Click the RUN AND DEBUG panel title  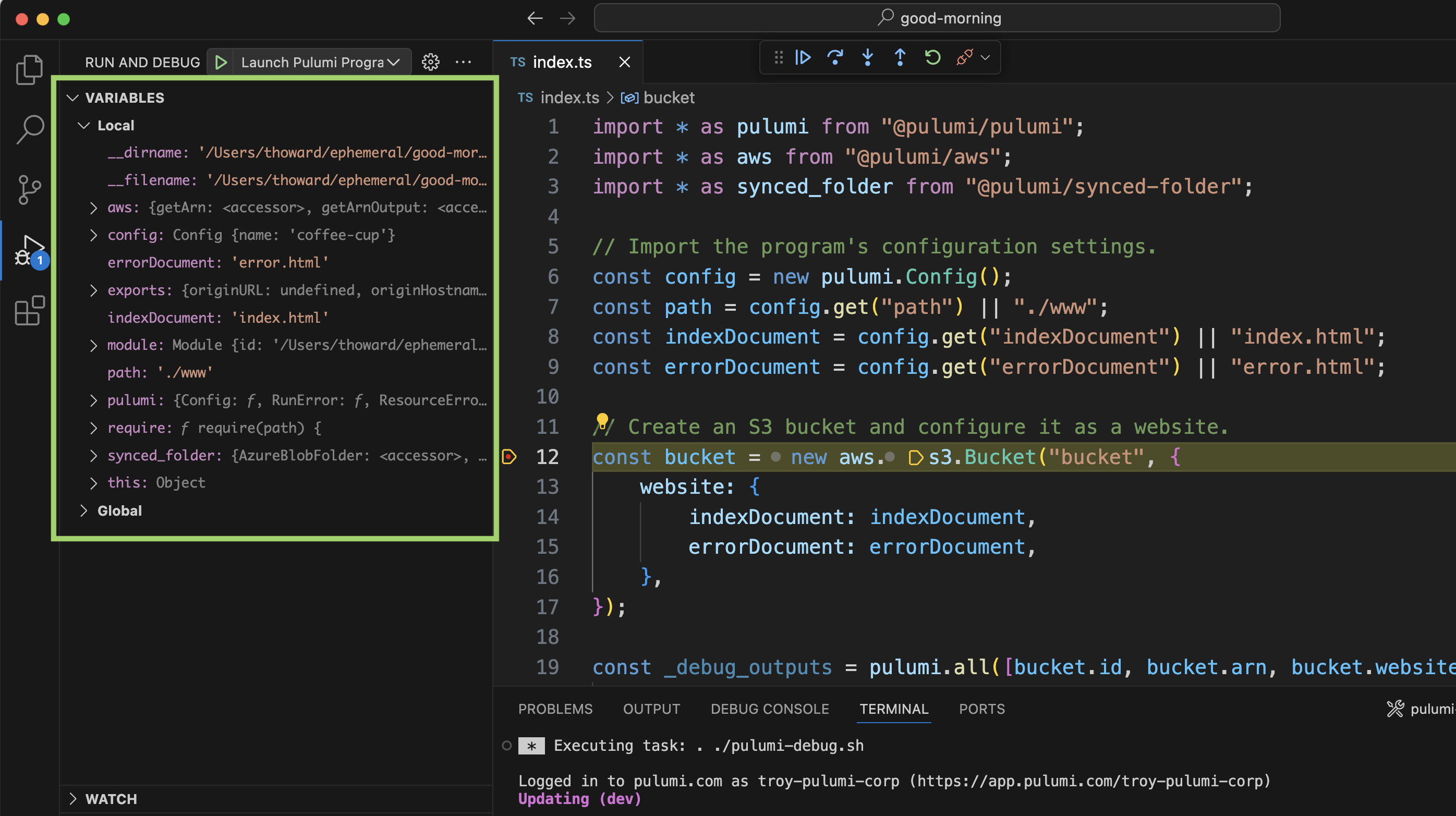coord(142,62)
